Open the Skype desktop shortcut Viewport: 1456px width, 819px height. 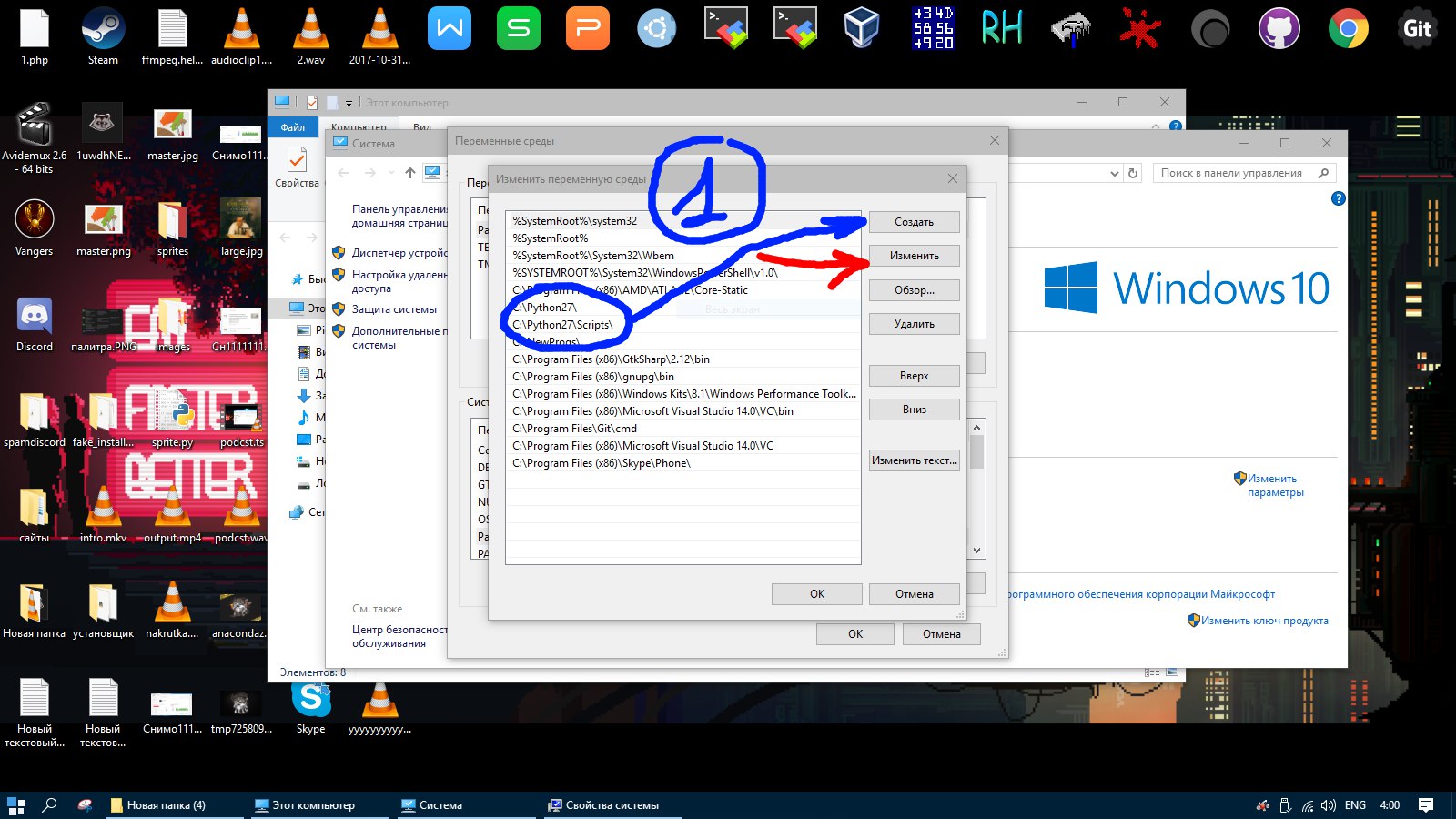point(310,708)
